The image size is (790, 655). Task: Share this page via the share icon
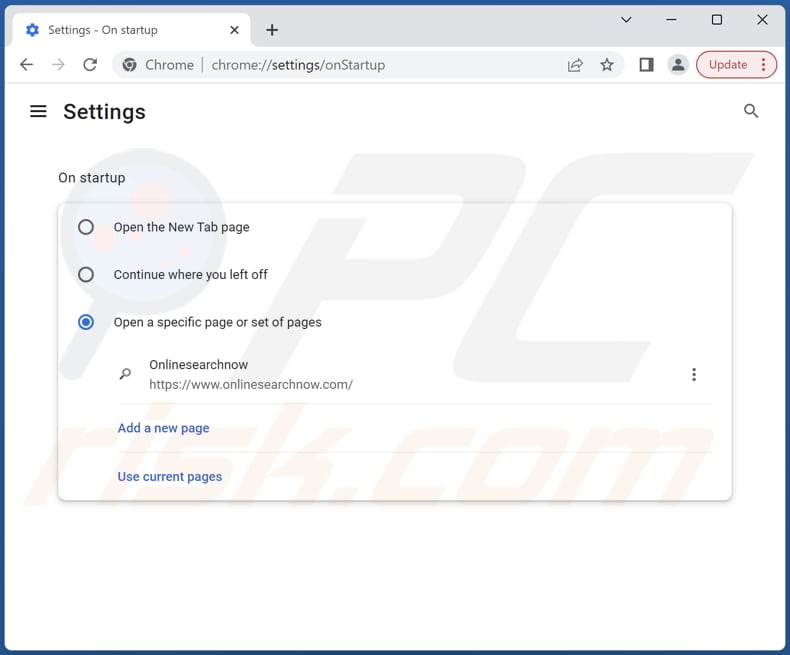point(575,65)
